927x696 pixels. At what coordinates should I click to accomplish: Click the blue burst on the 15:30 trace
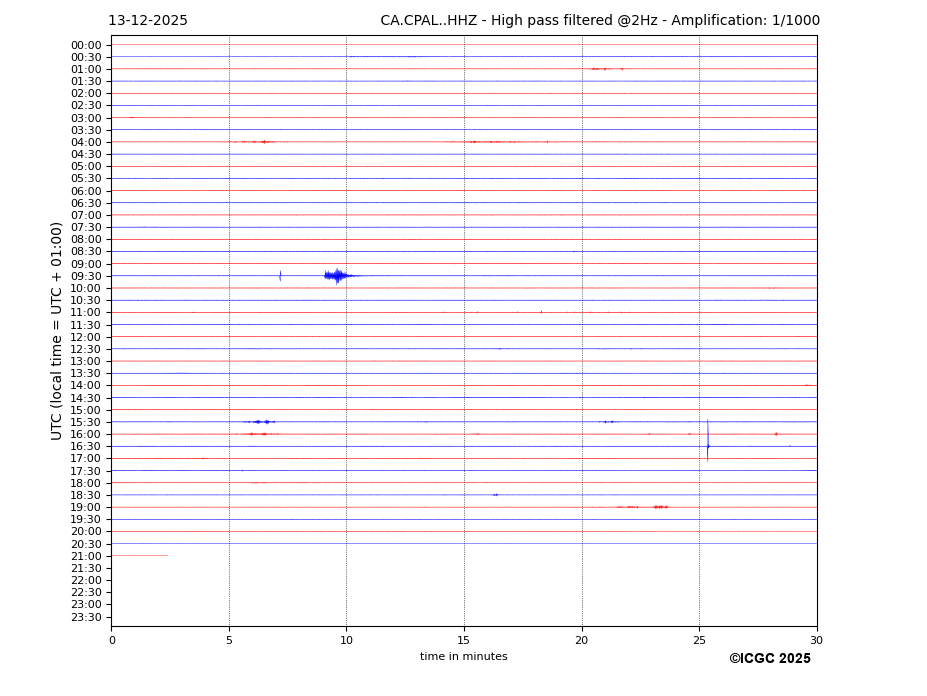(261, 422)
